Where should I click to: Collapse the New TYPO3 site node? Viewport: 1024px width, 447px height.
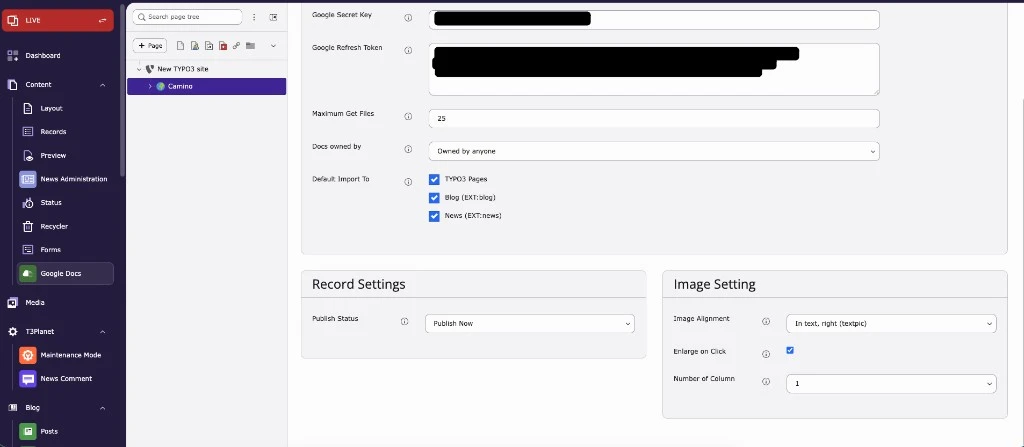tap(138, 69)
